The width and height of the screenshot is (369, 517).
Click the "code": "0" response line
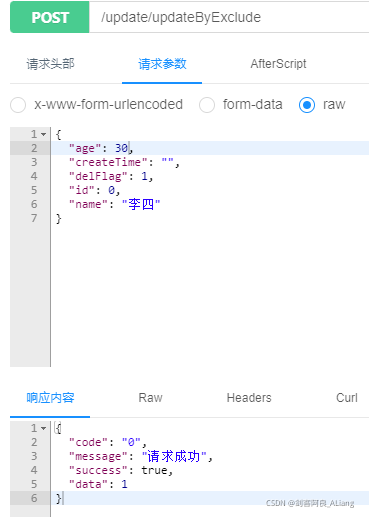tap(210, 442)
